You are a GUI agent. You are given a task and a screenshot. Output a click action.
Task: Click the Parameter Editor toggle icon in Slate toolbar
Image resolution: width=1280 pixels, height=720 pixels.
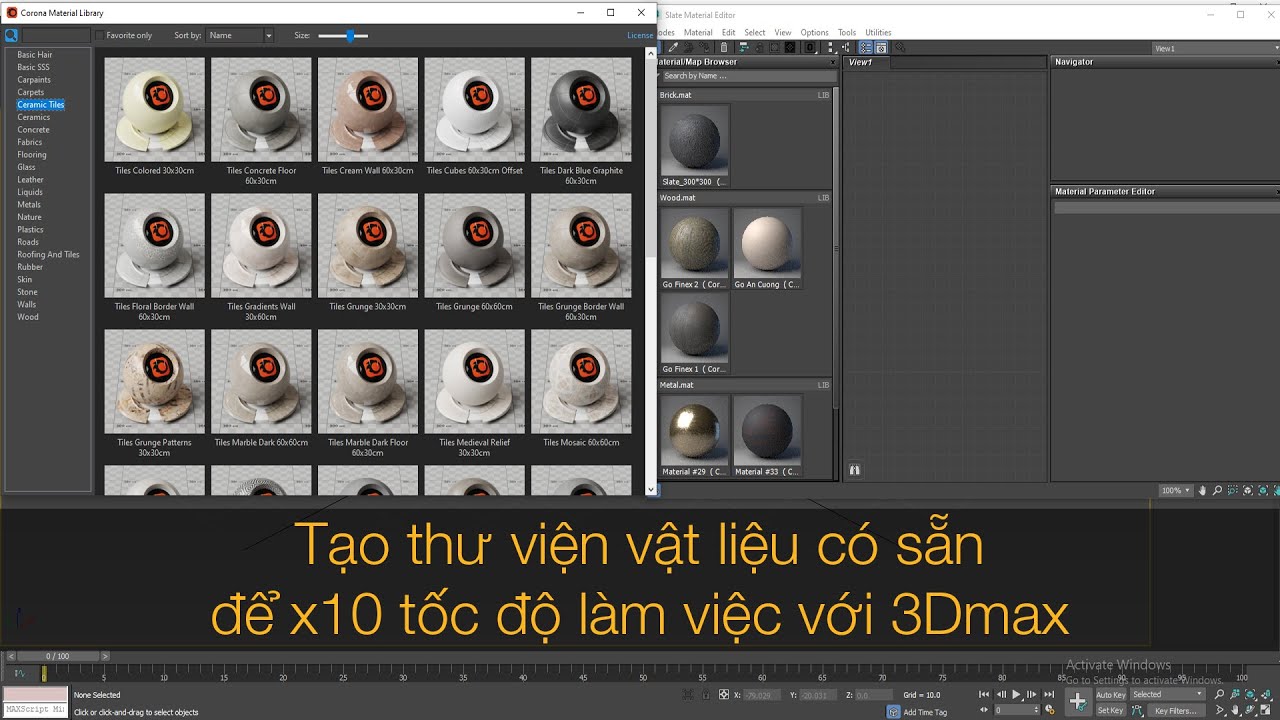point(881,47)
